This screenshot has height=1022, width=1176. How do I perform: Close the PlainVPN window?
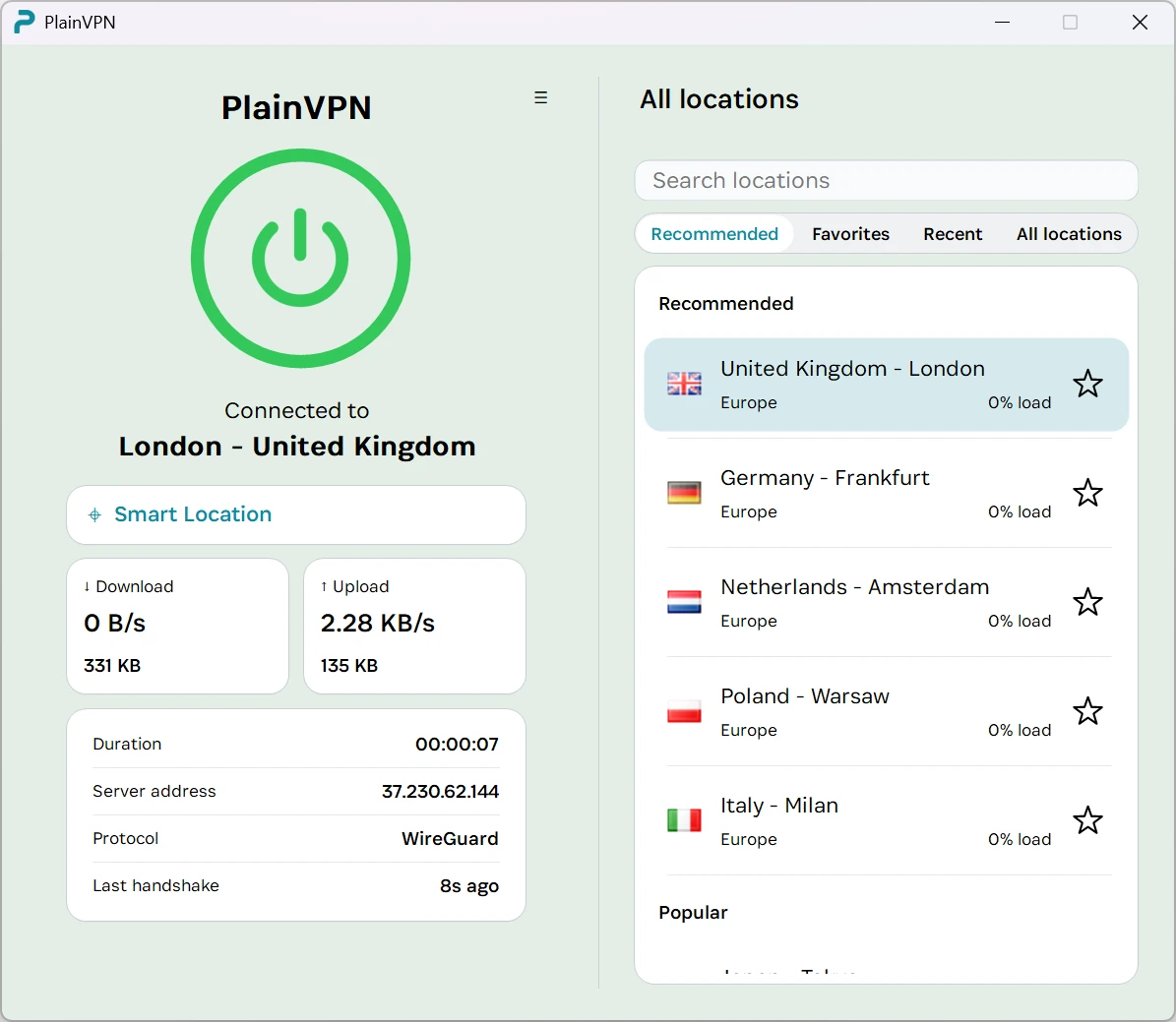[1140, 22]
